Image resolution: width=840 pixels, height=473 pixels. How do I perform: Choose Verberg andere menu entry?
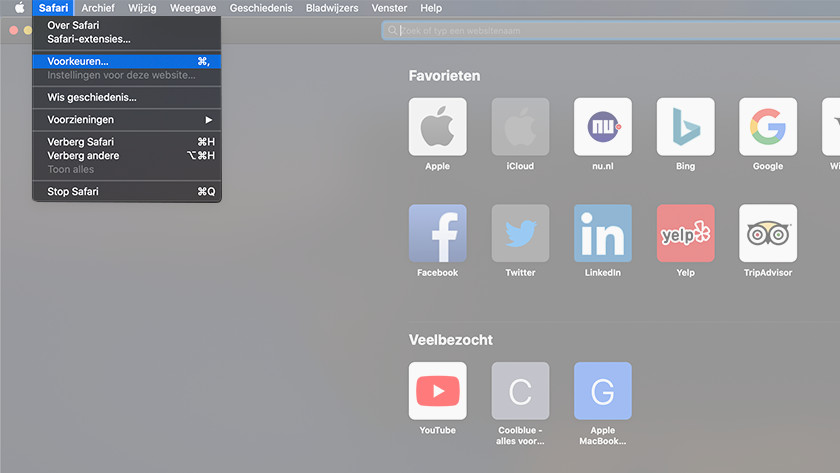coord(126,156)
